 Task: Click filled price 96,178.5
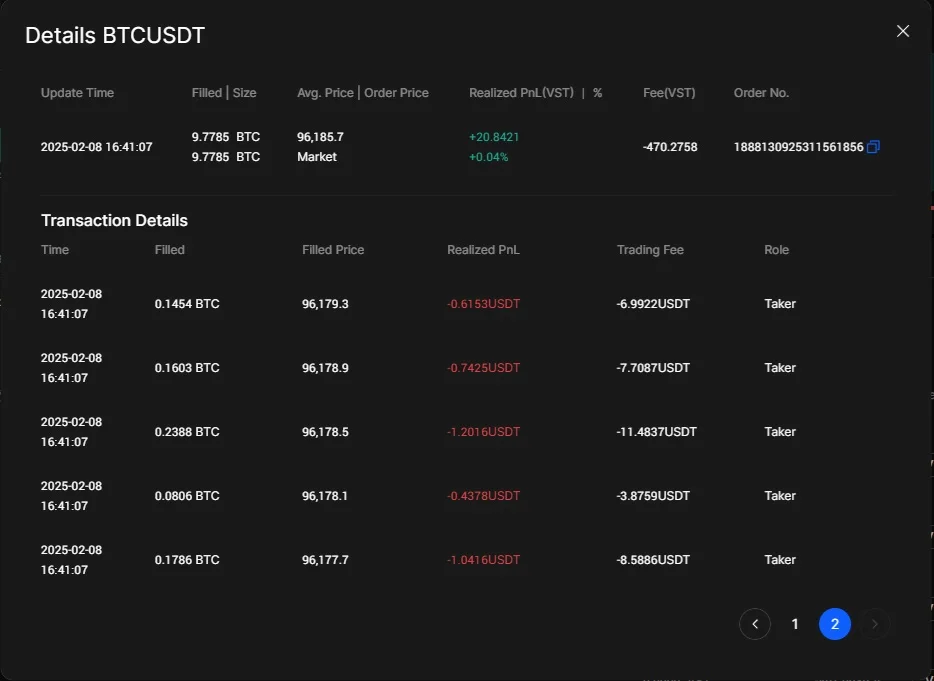tap(325, 432)
